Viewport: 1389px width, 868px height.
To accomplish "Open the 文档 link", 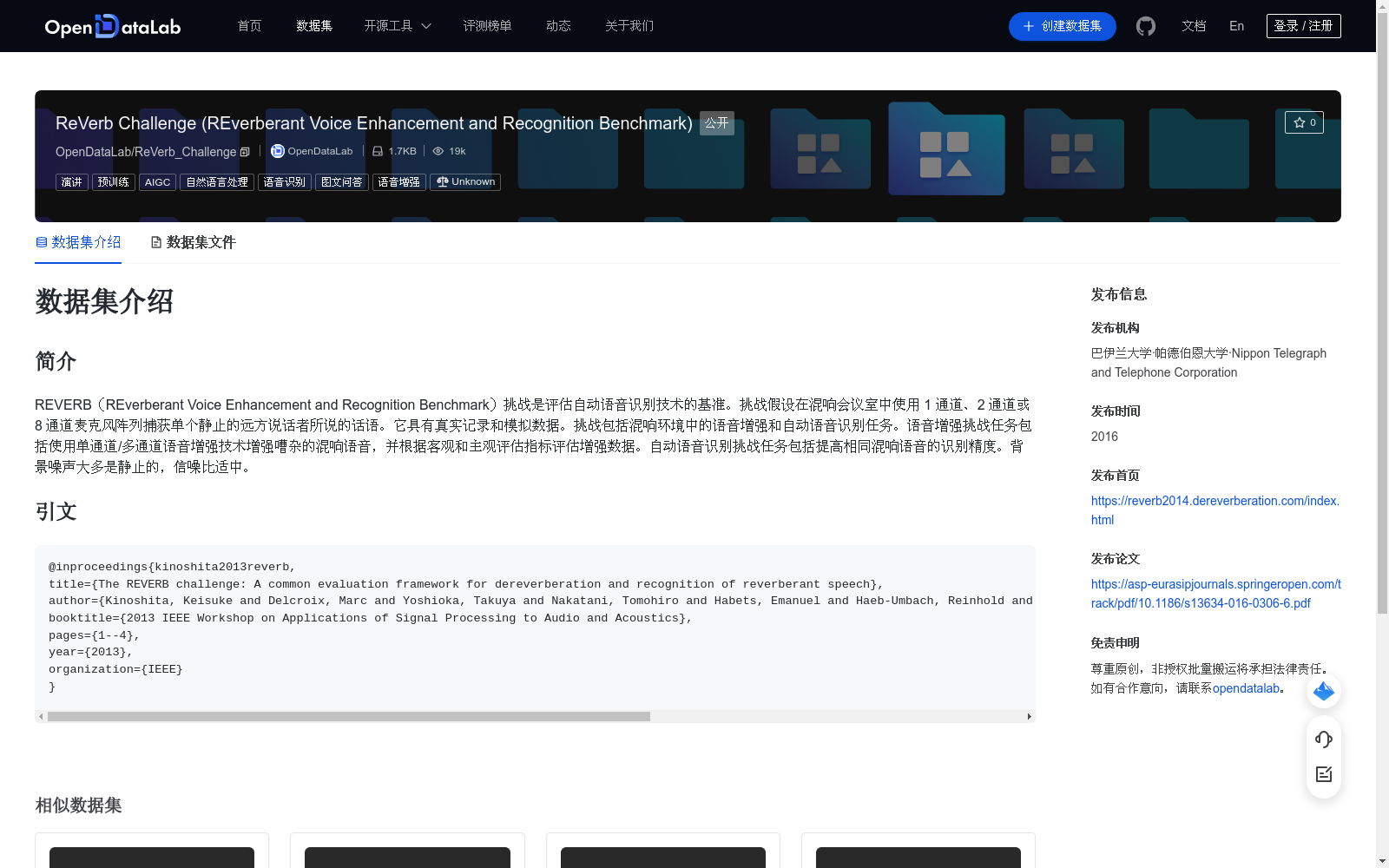I will pyautogui.click(x=1194, y=26).
